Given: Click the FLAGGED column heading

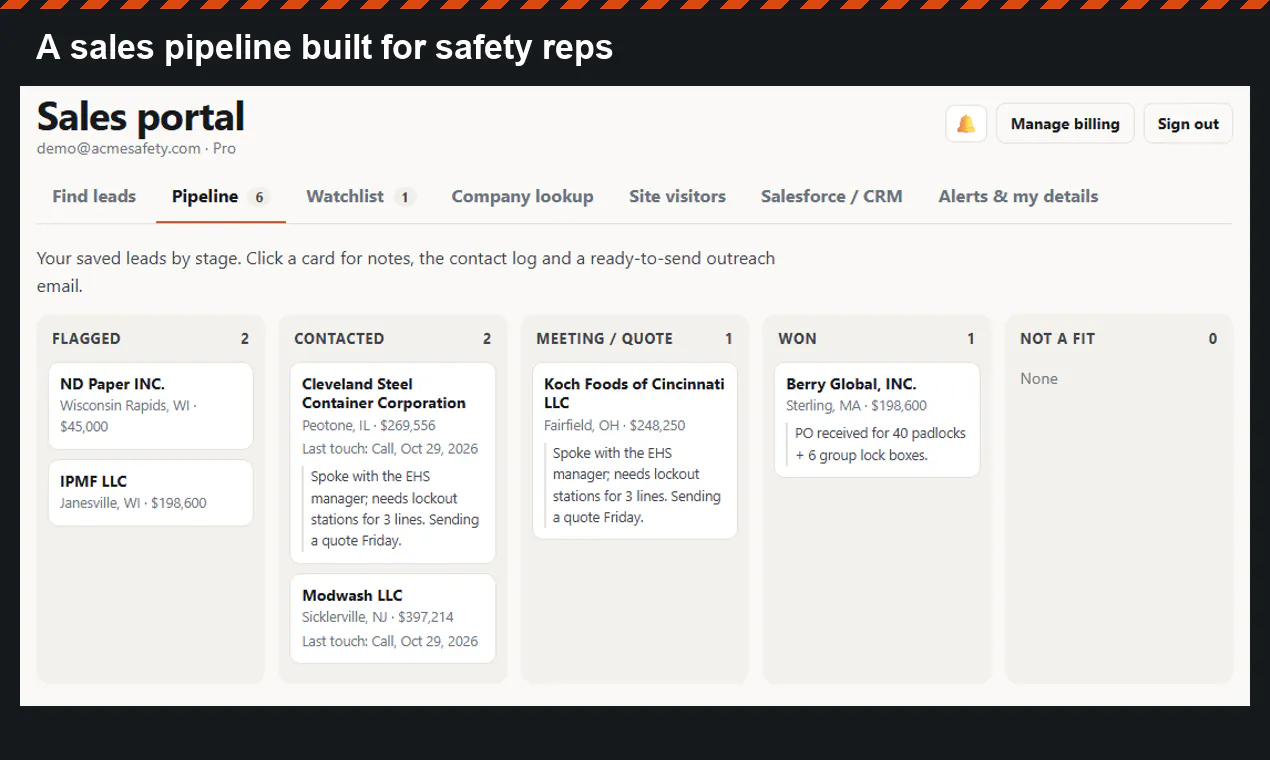Looking at the screenshot, I should 86,339.
